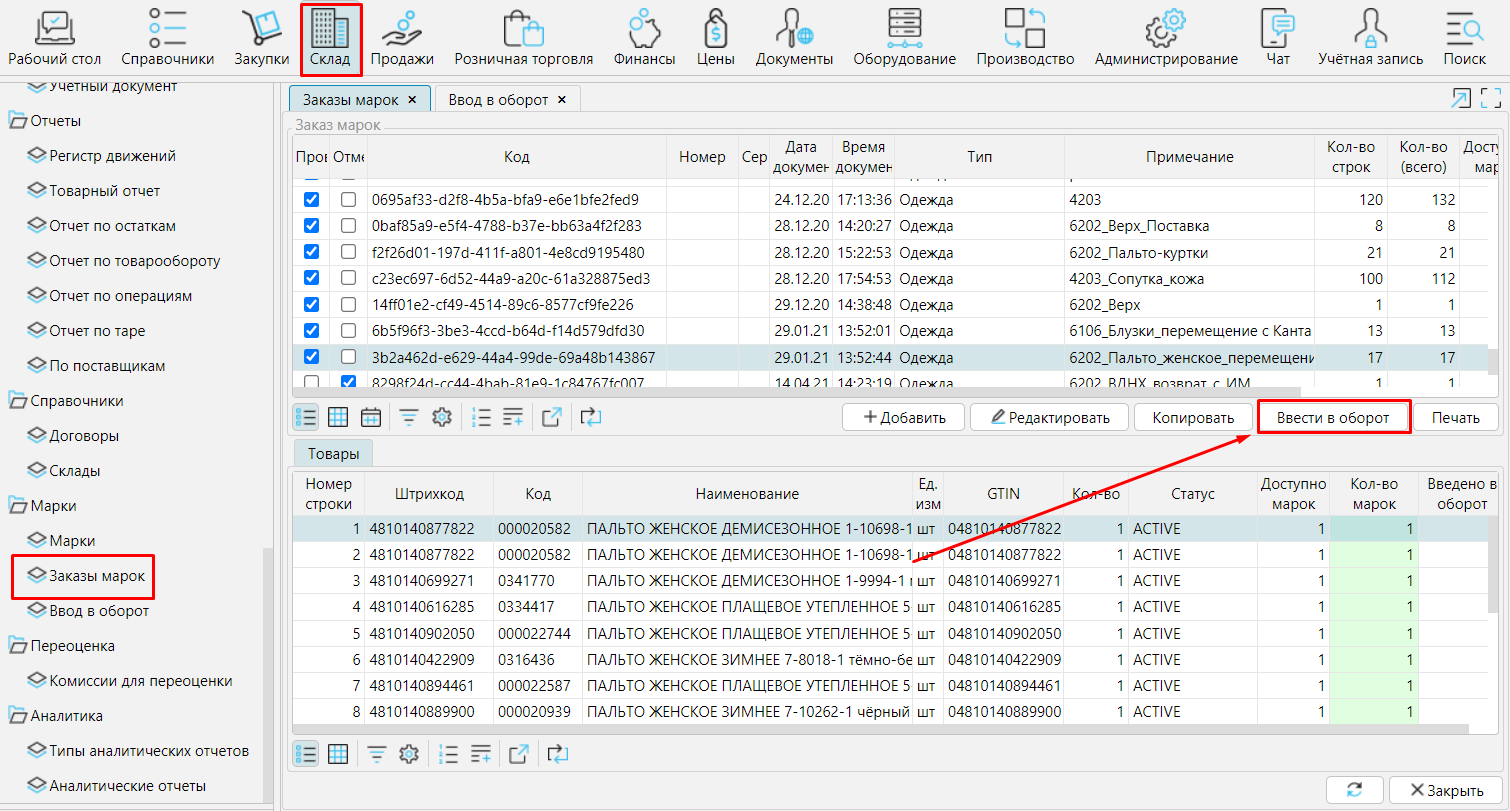The height and width of the screenshot is (811, 1510).
Task: Collapse the Отчеты folder in sidebar
Action: pos(19,121)
